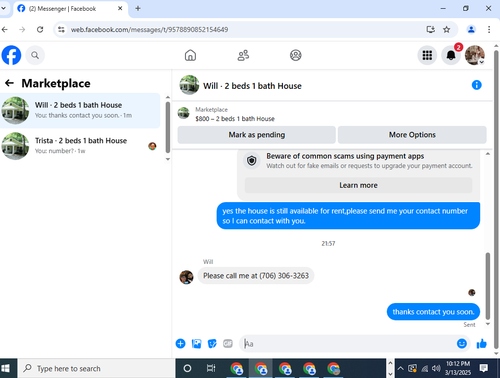The image size is (500, 378).
Task: Open the Facebook logo home link
Action: tap(11, 55)
